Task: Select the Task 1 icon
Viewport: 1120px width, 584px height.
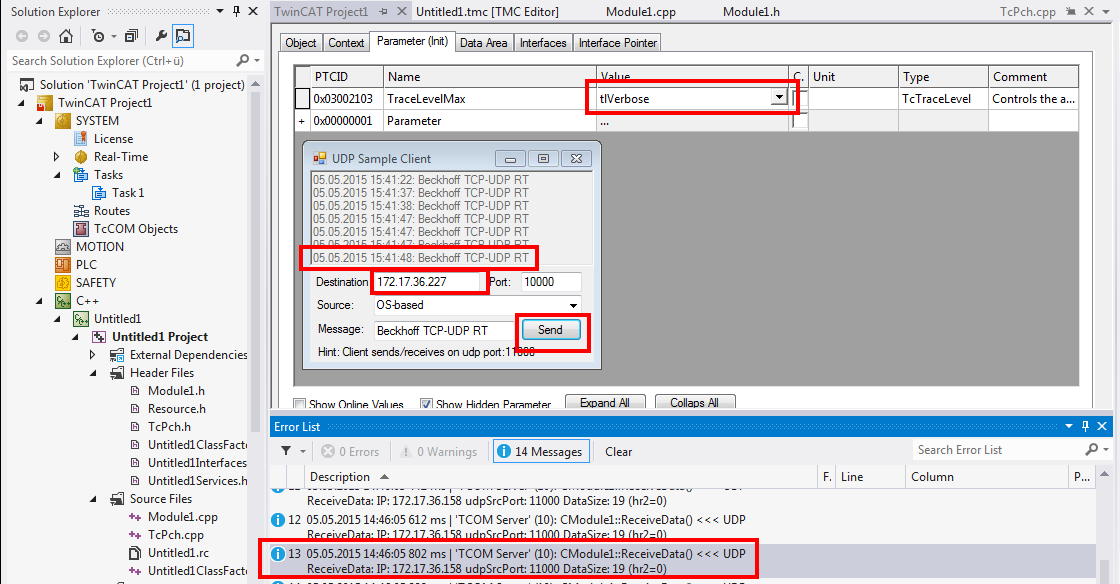Action: tap(99, 193)
